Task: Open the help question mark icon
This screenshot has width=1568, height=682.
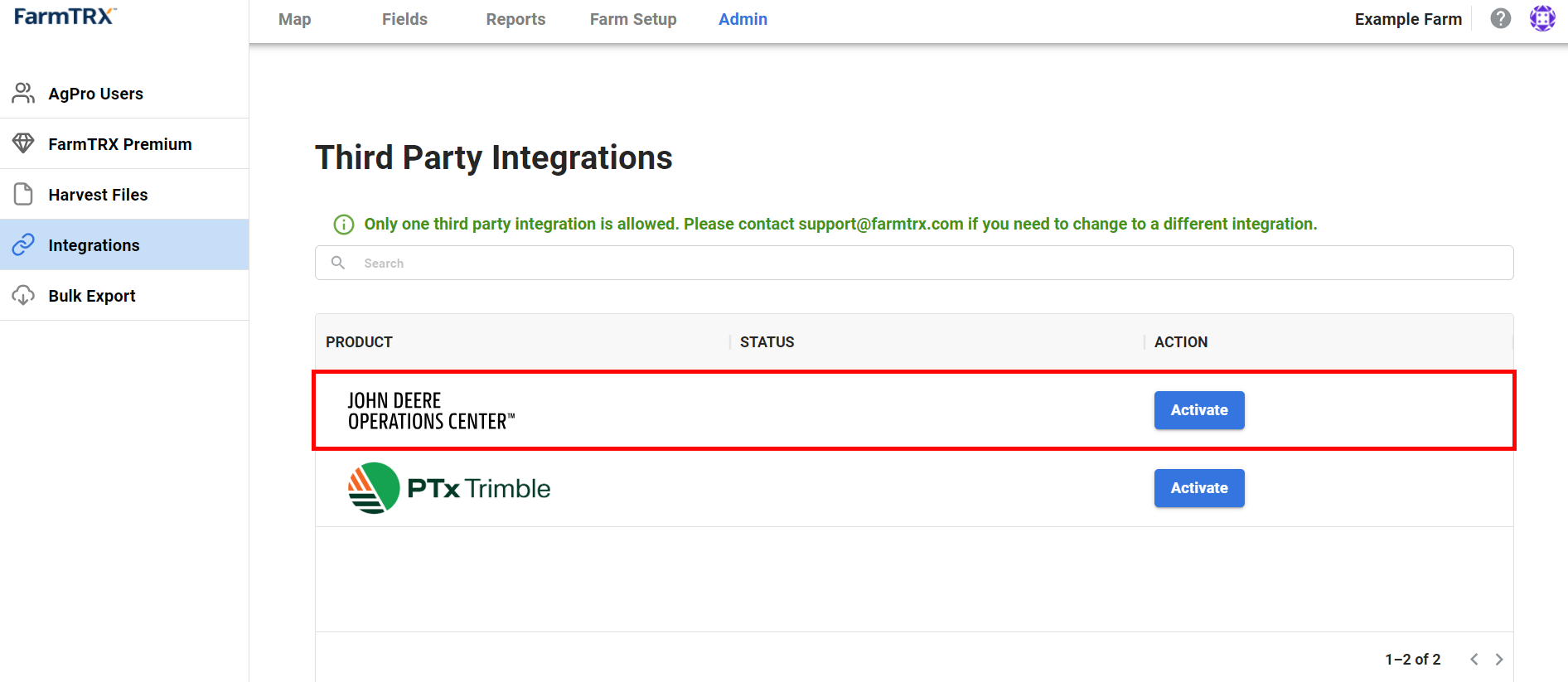Action: click(1500, 18)
